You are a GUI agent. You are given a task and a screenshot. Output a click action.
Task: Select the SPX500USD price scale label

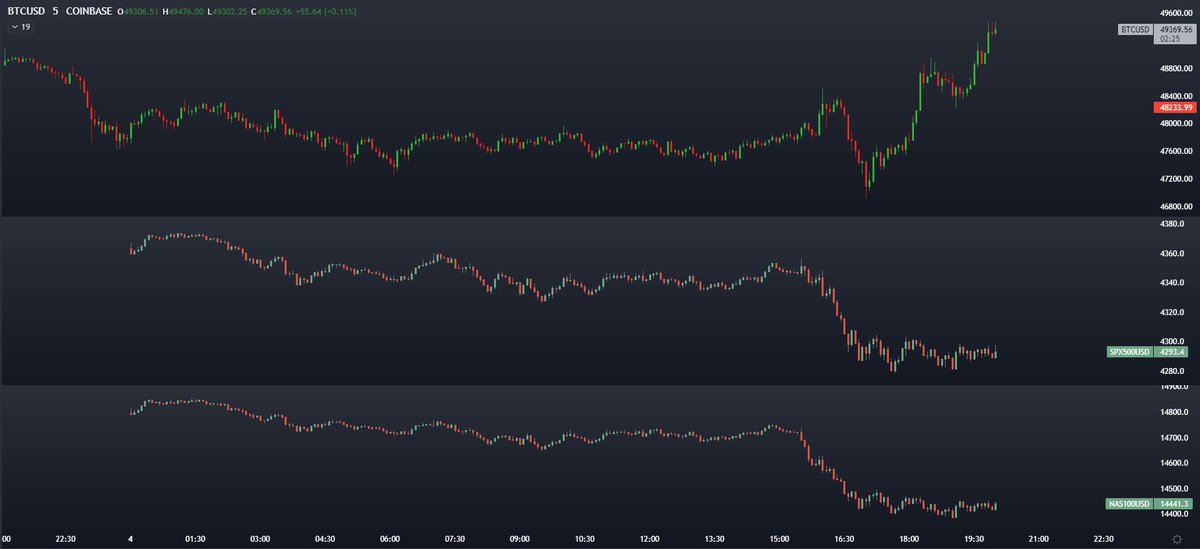[1130, 352]
